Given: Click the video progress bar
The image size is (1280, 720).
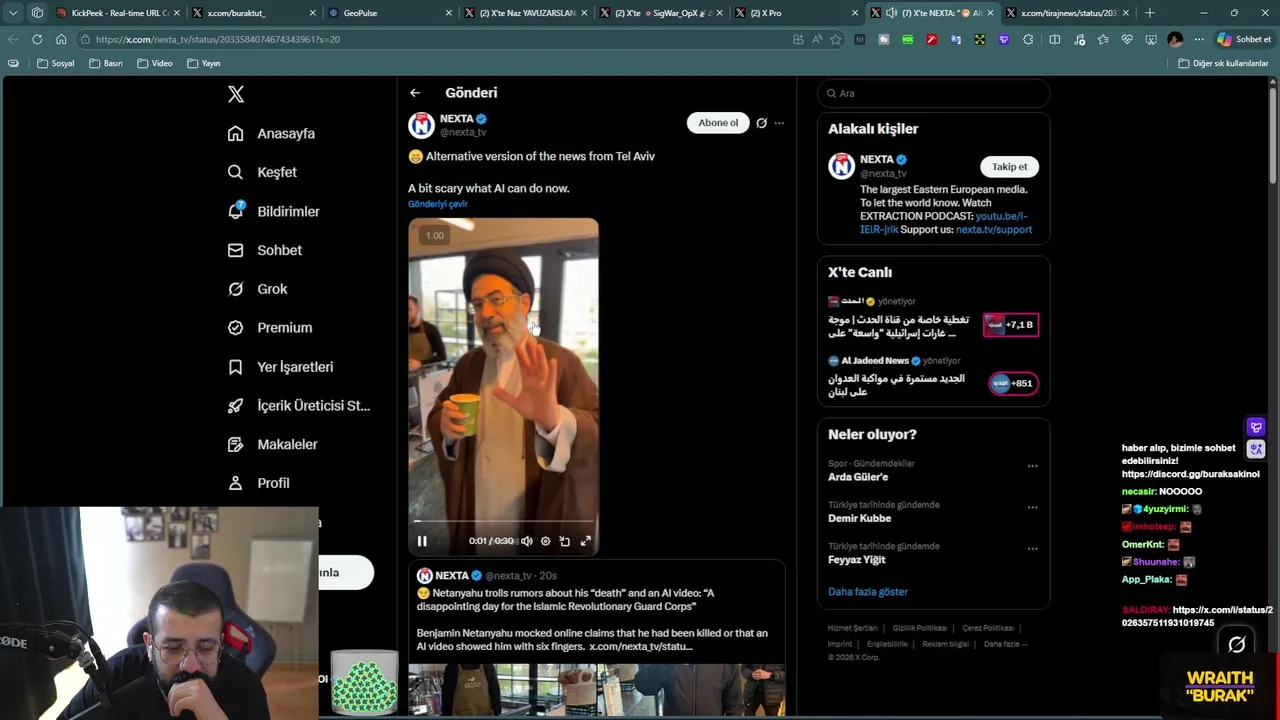Looking at the screenshot, I should pyautogui.click(x=503, y=521).
